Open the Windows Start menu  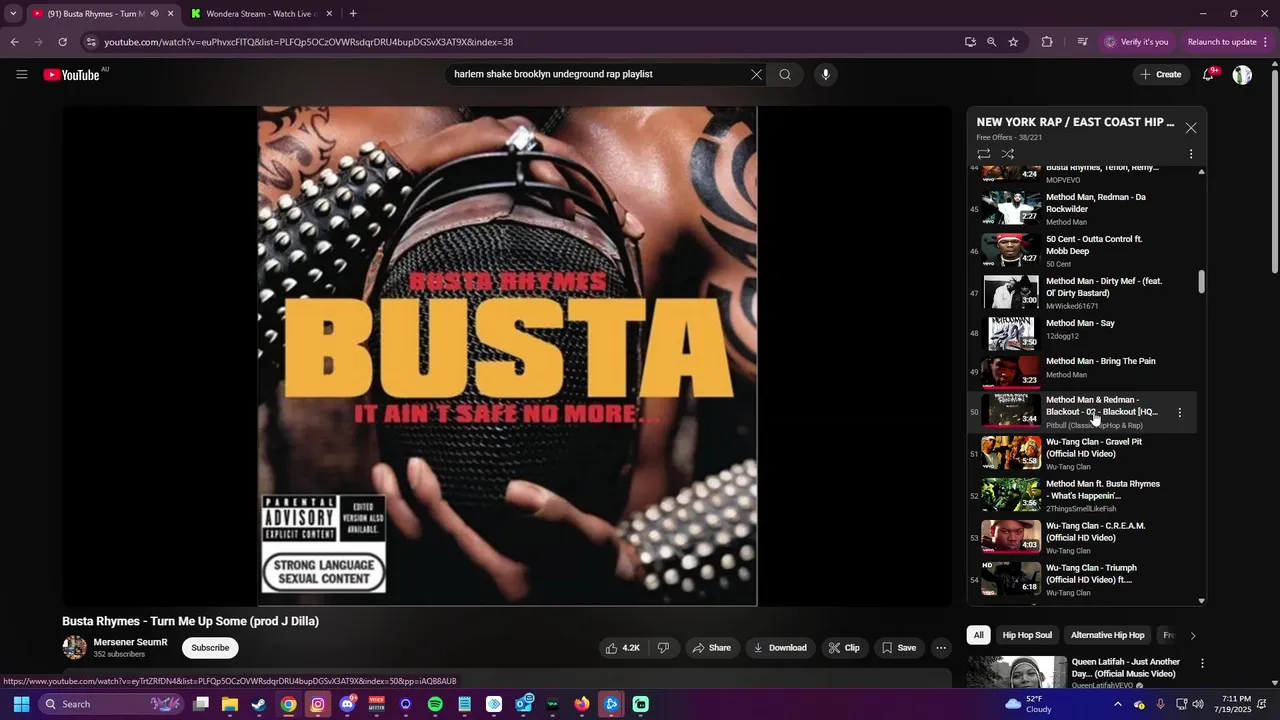21,704
